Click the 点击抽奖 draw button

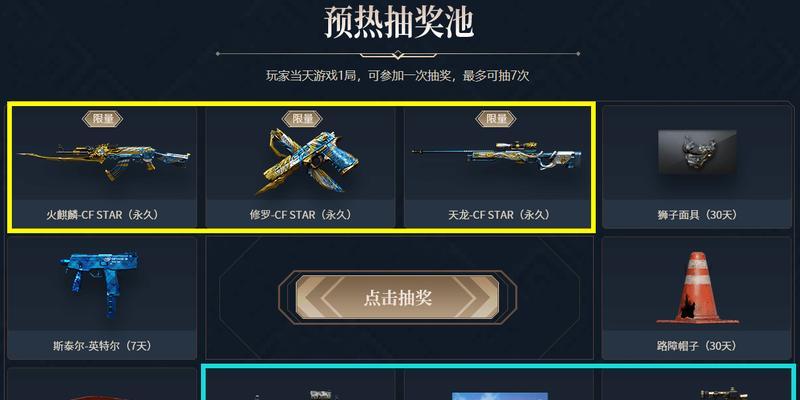tap(397, 297)
